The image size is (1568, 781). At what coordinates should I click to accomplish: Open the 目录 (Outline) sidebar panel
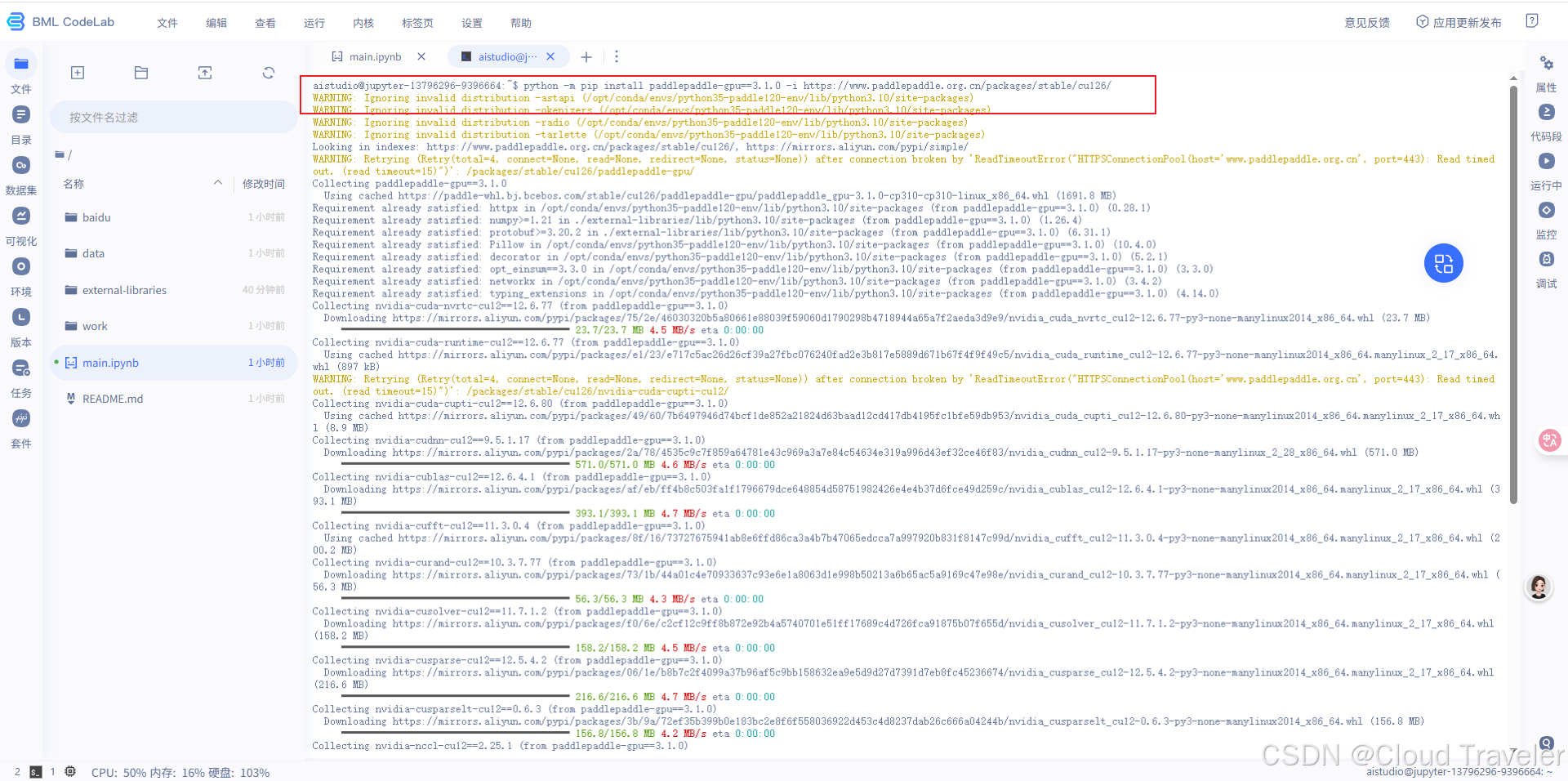click(21, 114)
